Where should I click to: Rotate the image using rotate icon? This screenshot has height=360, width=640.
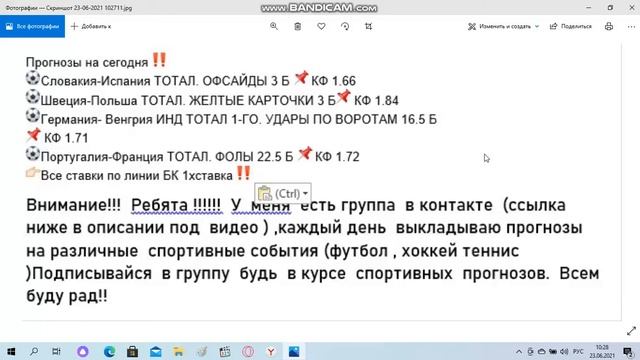(x=345, y=26)
